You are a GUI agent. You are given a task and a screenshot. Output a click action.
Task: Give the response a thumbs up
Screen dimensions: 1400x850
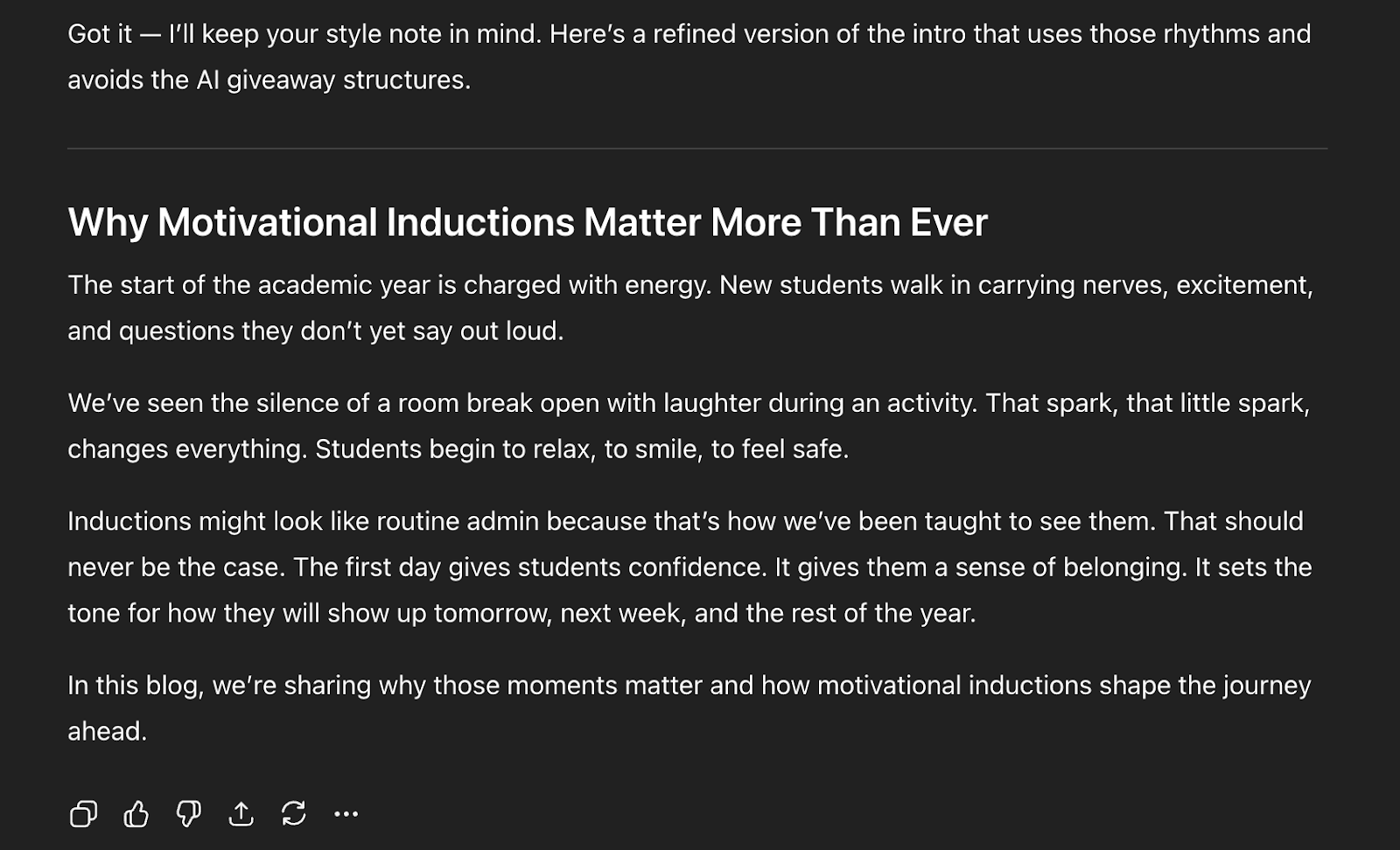(x=136, y=814)
